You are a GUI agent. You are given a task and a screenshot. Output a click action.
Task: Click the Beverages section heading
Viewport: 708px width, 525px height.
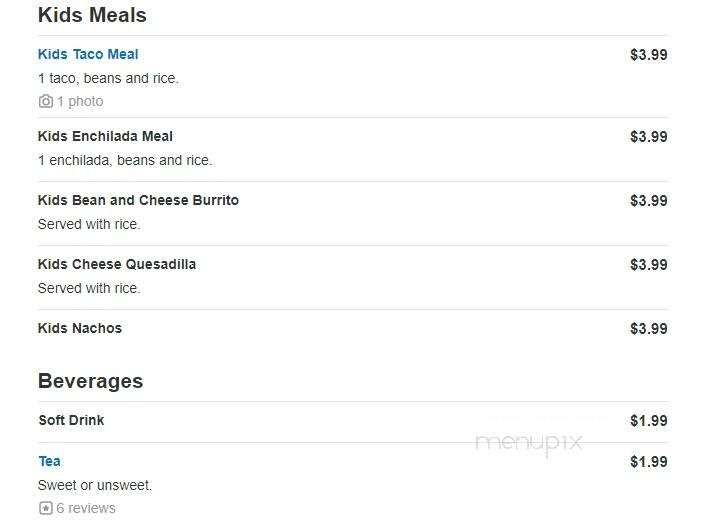click(90, 381)
